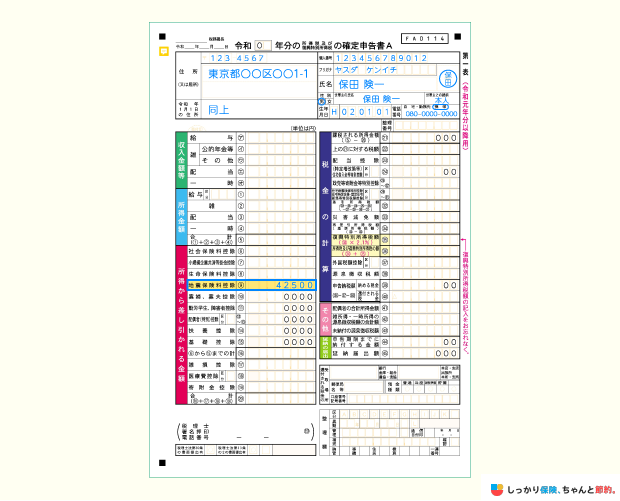
Task: Click the 寡婦、寡夫控除 value 0000
Action: coord(298,297)
